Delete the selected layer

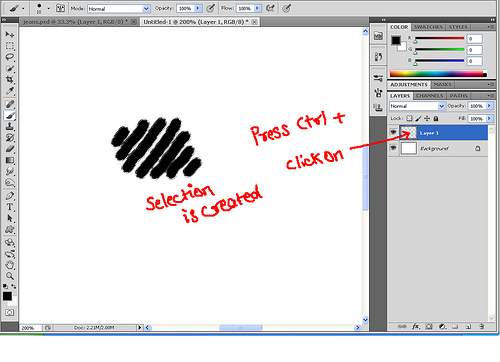pos(481,327)
